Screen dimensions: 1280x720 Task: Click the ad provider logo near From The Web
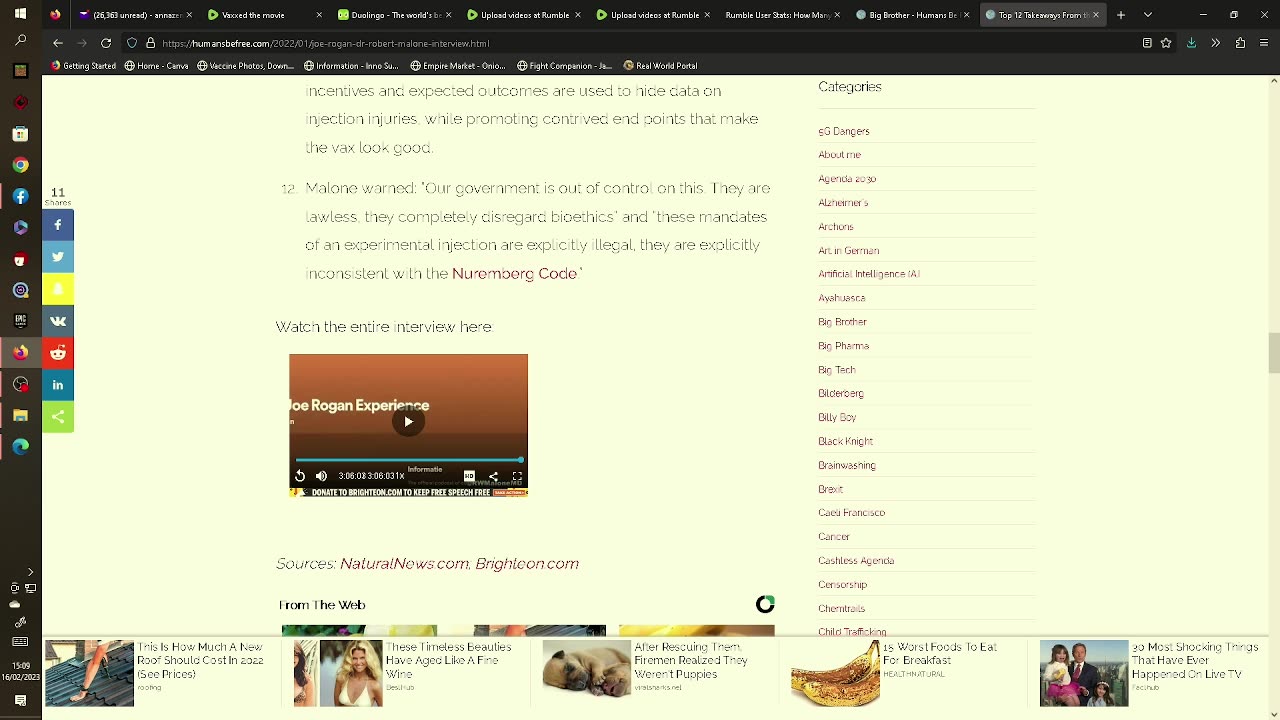click(765, 604)
